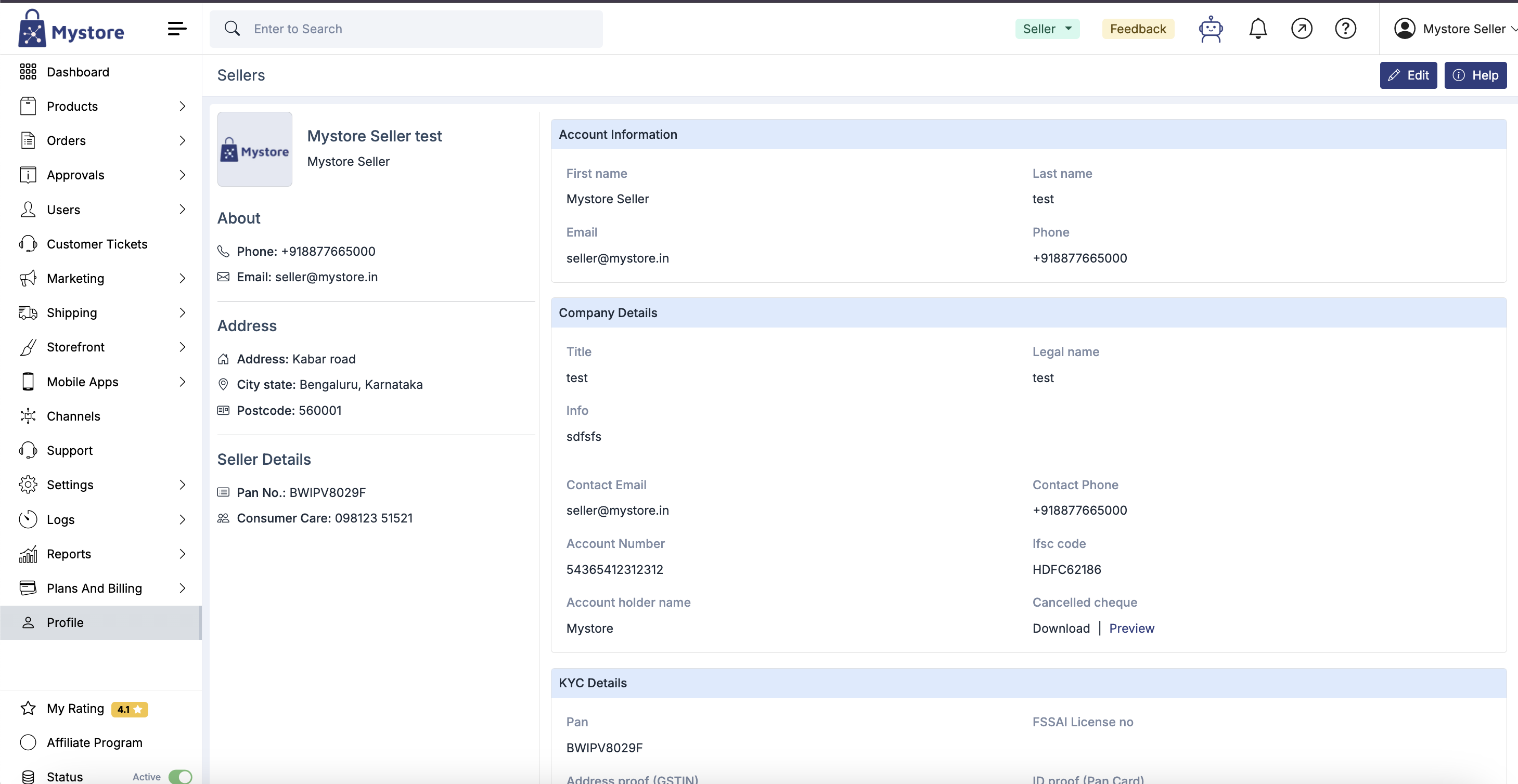
Task: Focus the Enter to Search field
Action: (x=406, y=29)
